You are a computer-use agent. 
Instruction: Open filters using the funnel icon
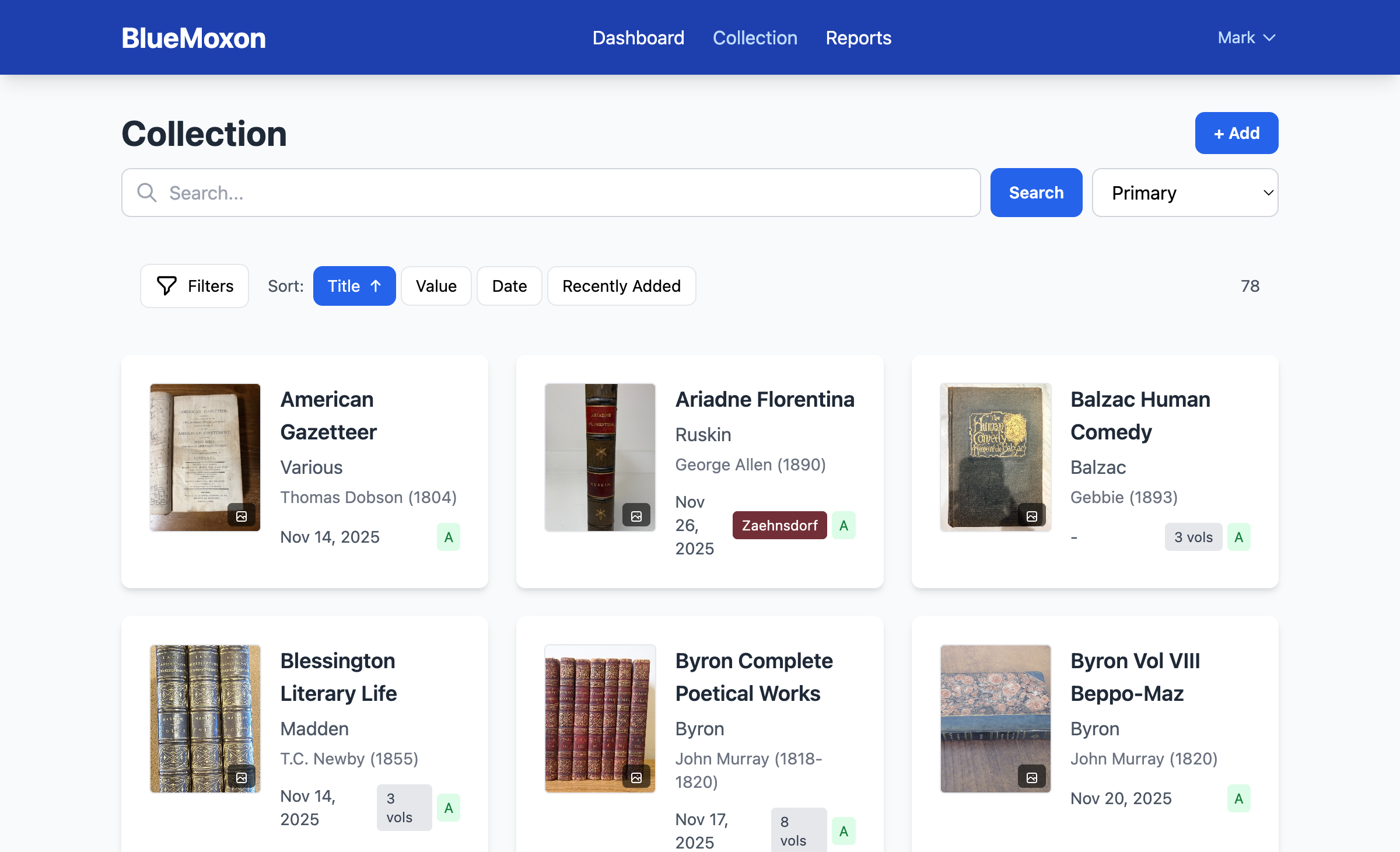coord(166,286)
